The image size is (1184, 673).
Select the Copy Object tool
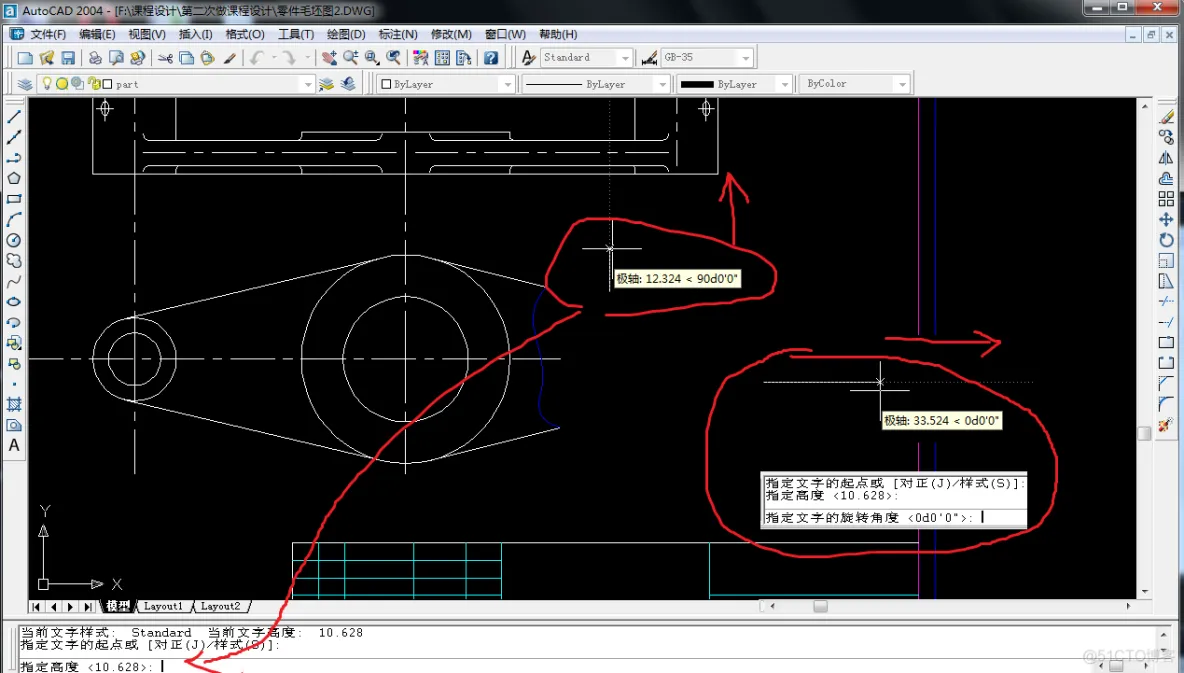[x=1167, y=137]
